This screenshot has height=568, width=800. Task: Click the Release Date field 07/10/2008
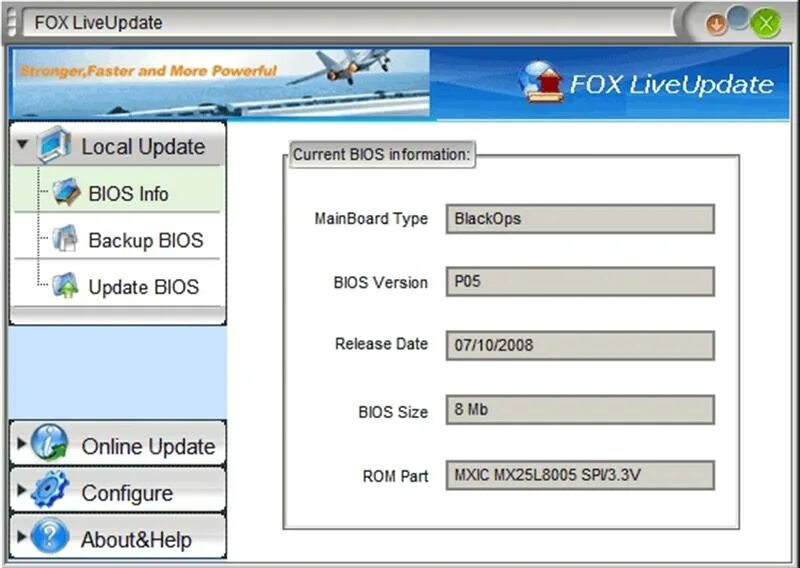[580, 345]
